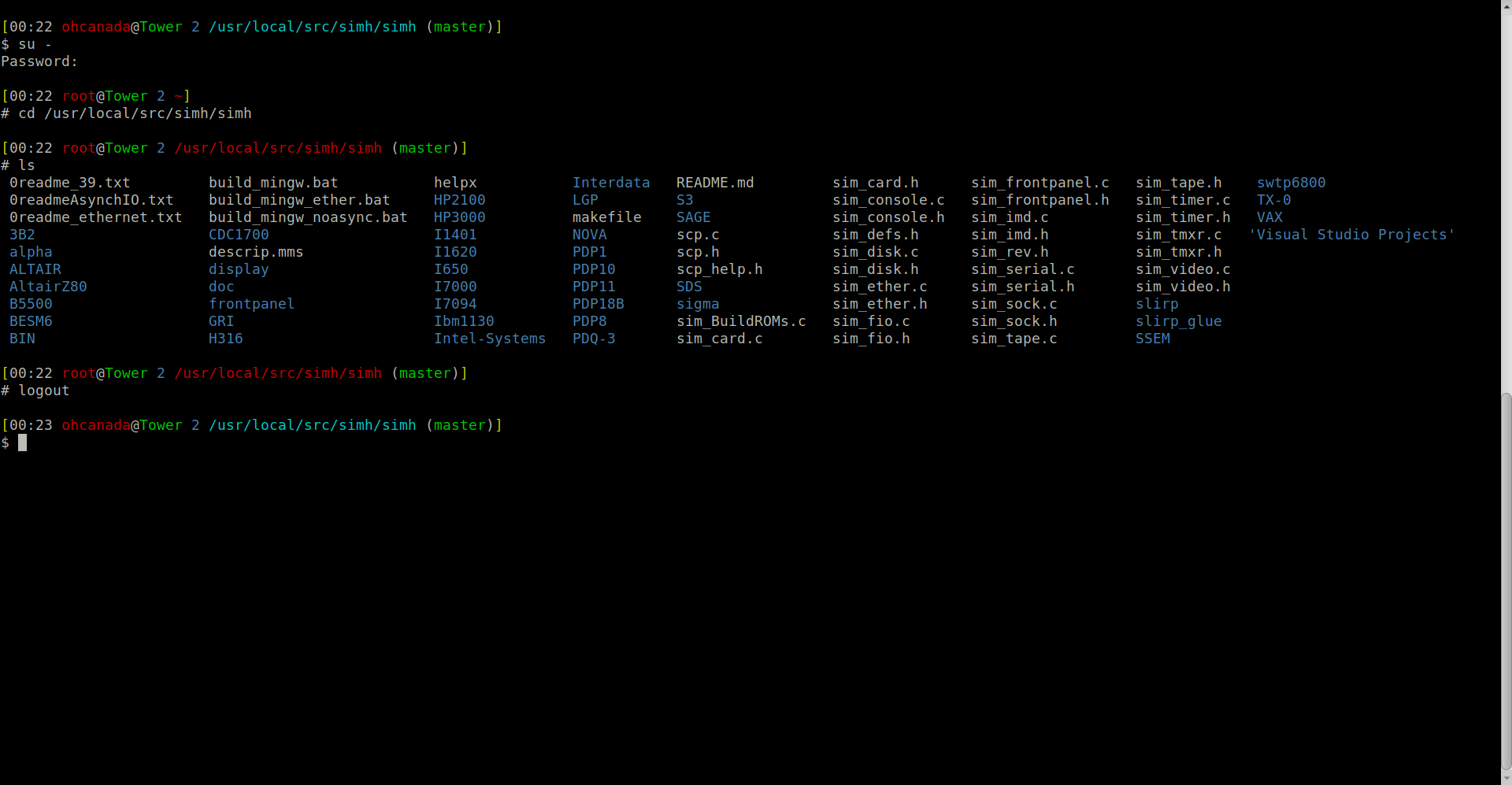This screenshot has height=785, width=1512.
Task: Select the HP2100 directory entry
Action: 460,200
